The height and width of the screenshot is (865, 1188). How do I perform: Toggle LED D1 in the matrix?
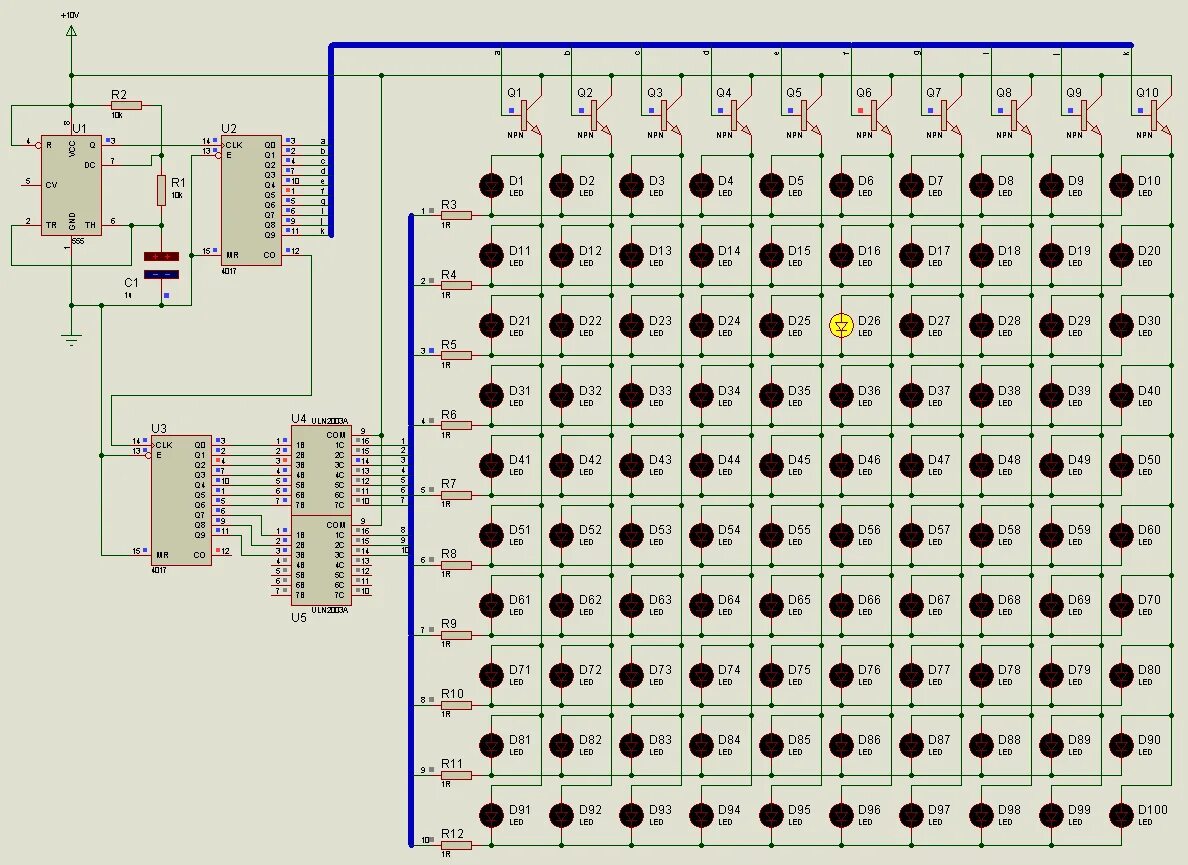[489, 185]
